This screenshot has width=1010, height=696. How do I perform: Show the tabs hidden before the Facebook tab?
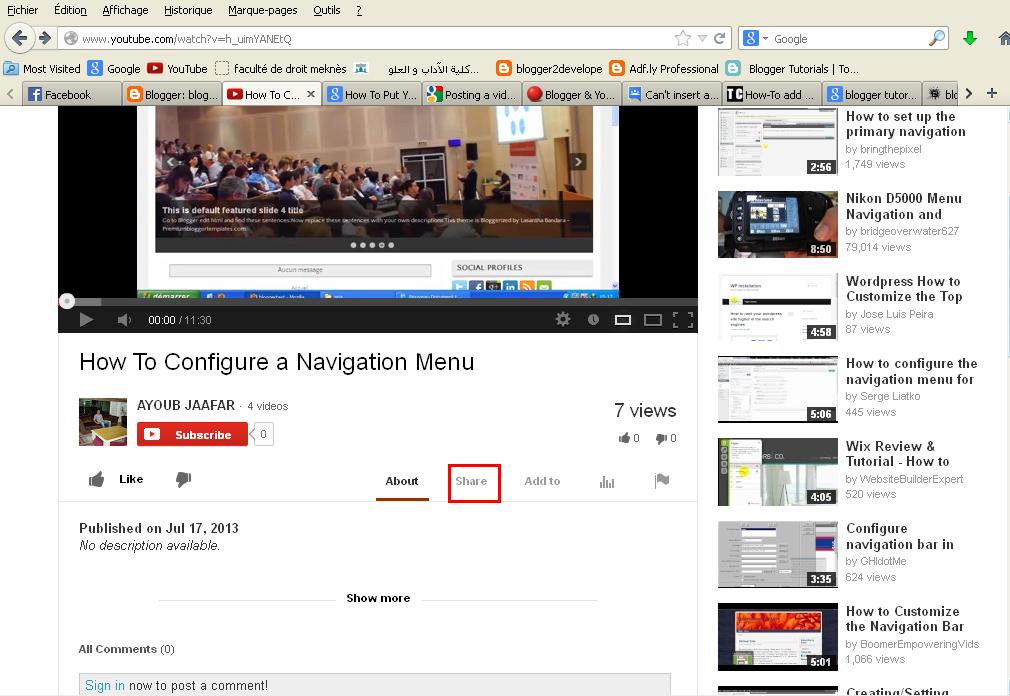click(x=10, y=94)
